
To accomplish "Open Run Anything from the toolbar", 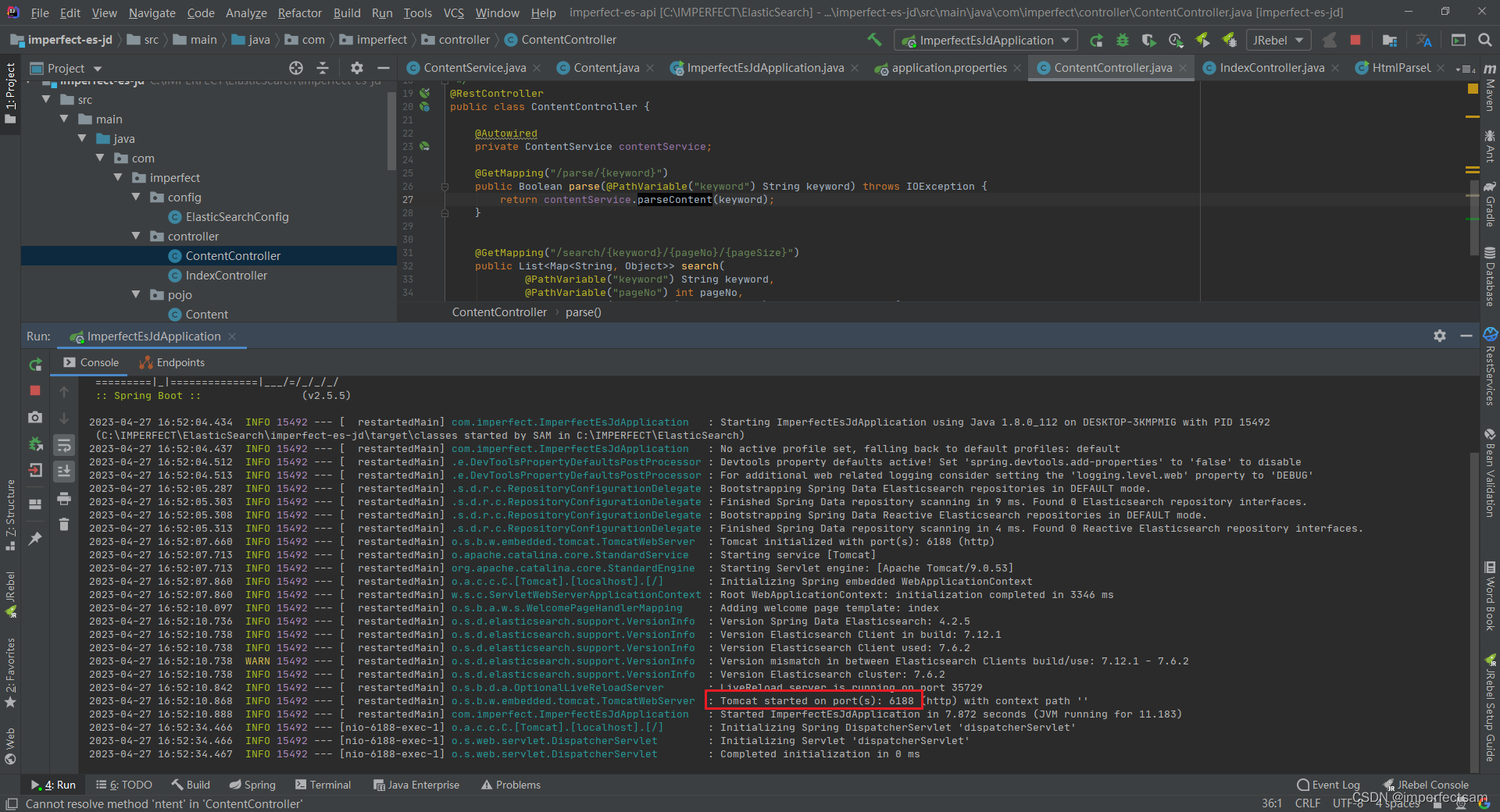I will [x=1458, y=40].
